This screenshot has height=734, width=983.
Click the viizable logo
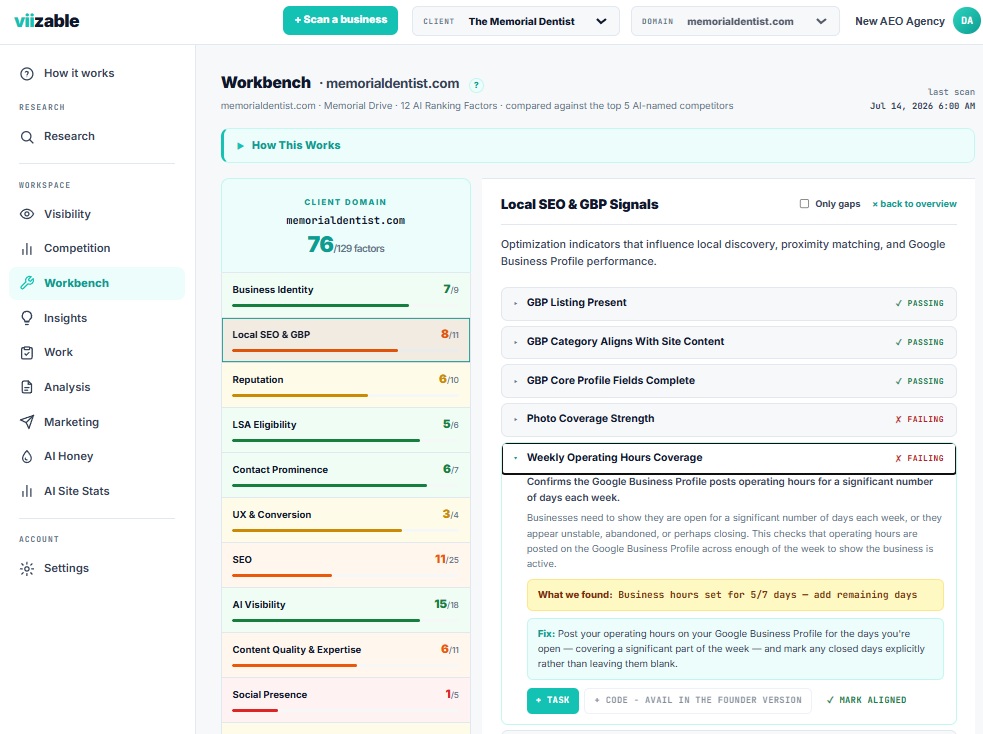(46, 21)
